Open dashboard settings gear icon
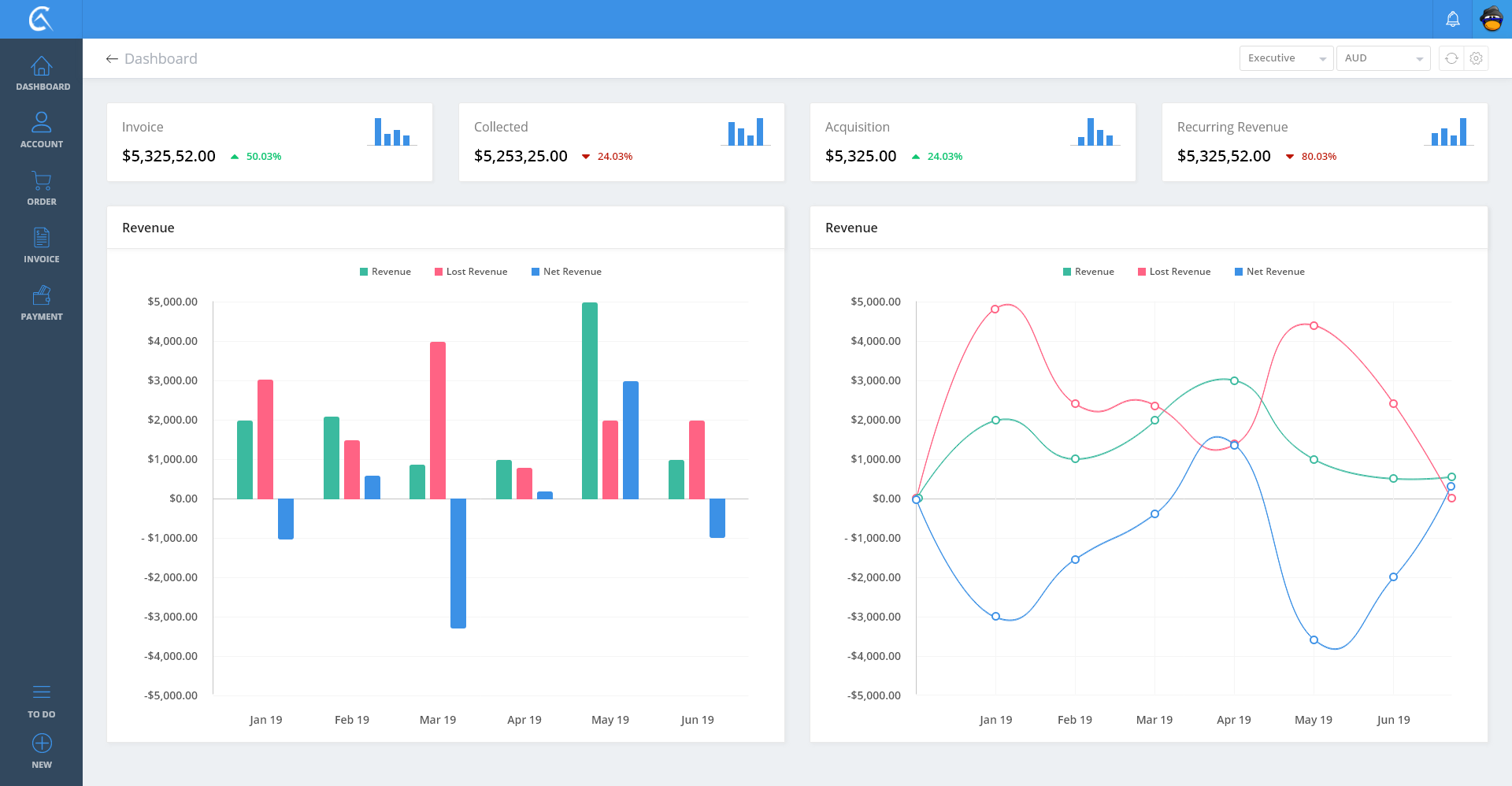Screen dimensions: 1512x786 (1477, 58)
